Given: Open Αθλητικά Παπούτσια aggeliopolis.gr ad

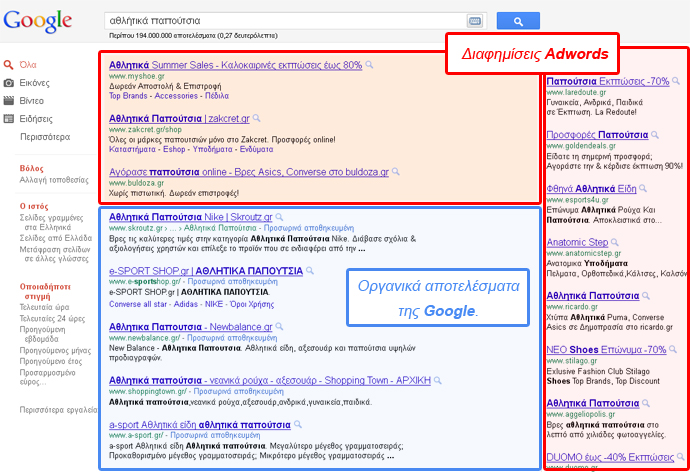Looking at the screenshot, I should click(x=593, y=404).
